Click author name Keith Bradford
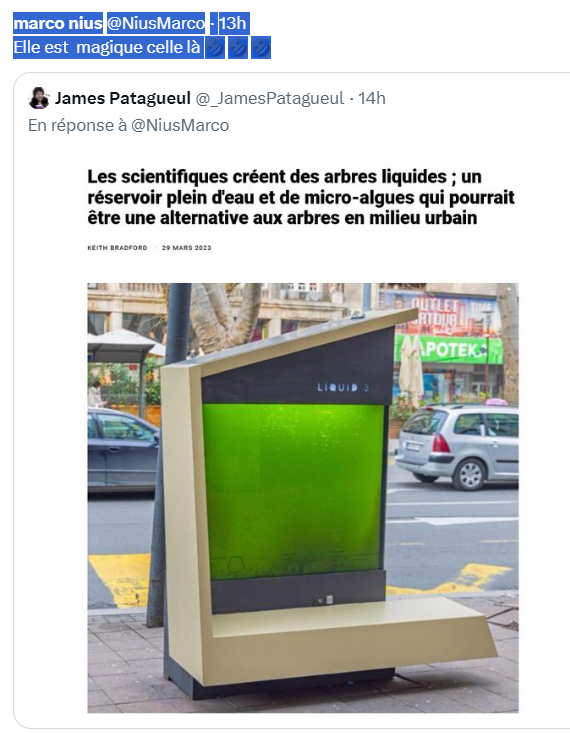 pos(117,248)
